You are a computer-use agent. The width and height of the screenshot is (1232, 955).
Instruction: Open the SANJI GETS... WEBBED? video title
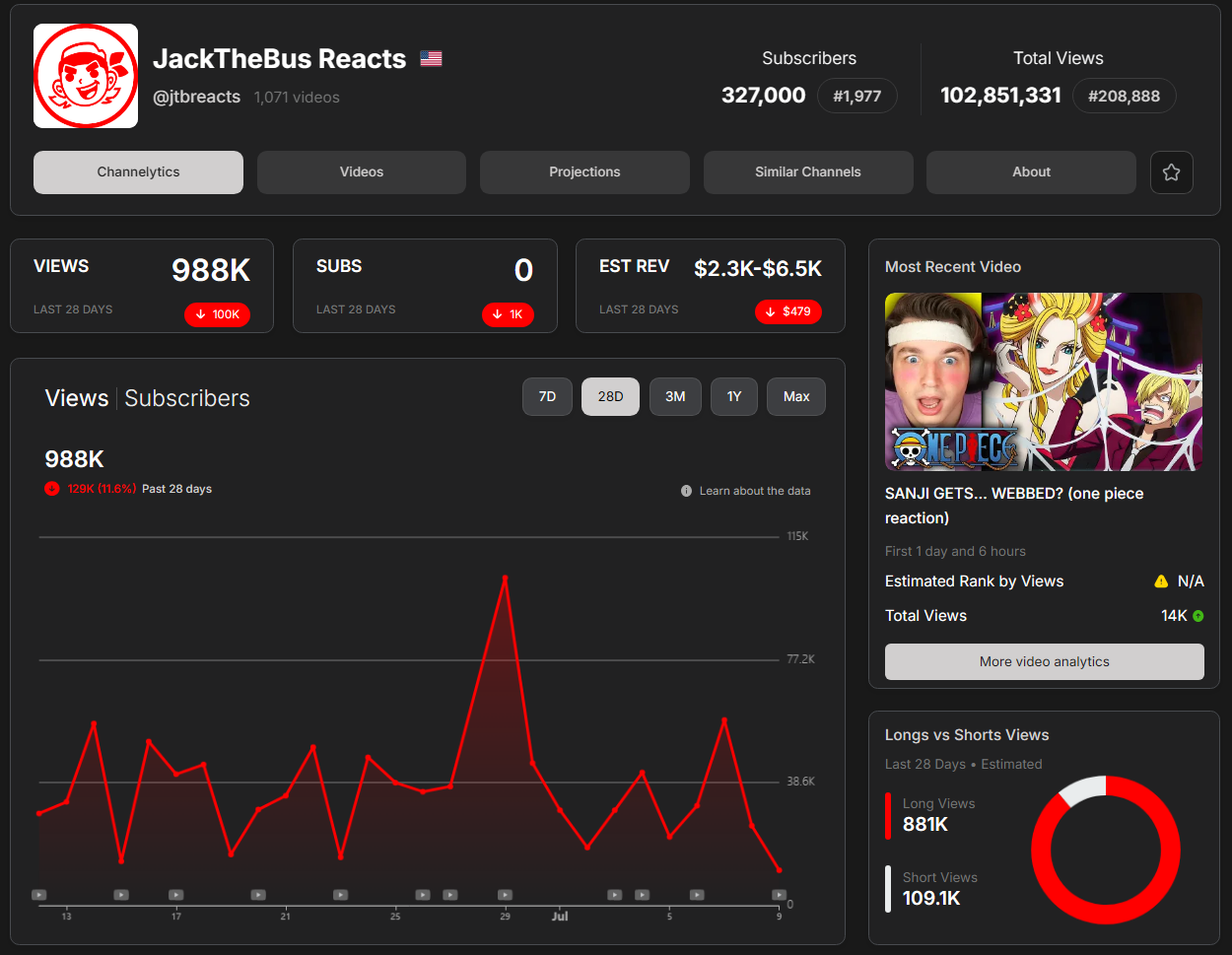click(x=1014, y=506)
